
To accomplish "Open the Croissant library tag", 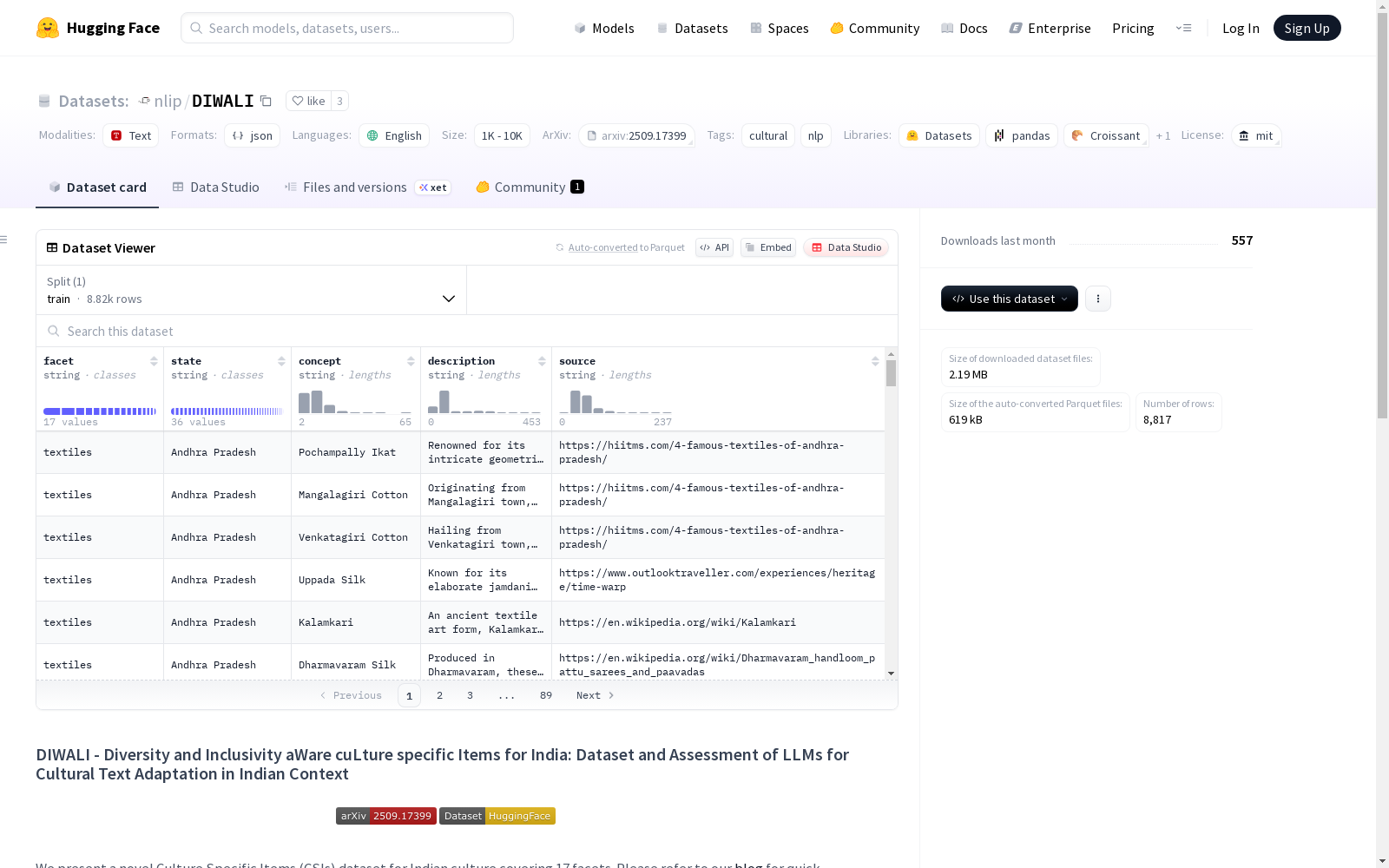I will (1106, 135).
